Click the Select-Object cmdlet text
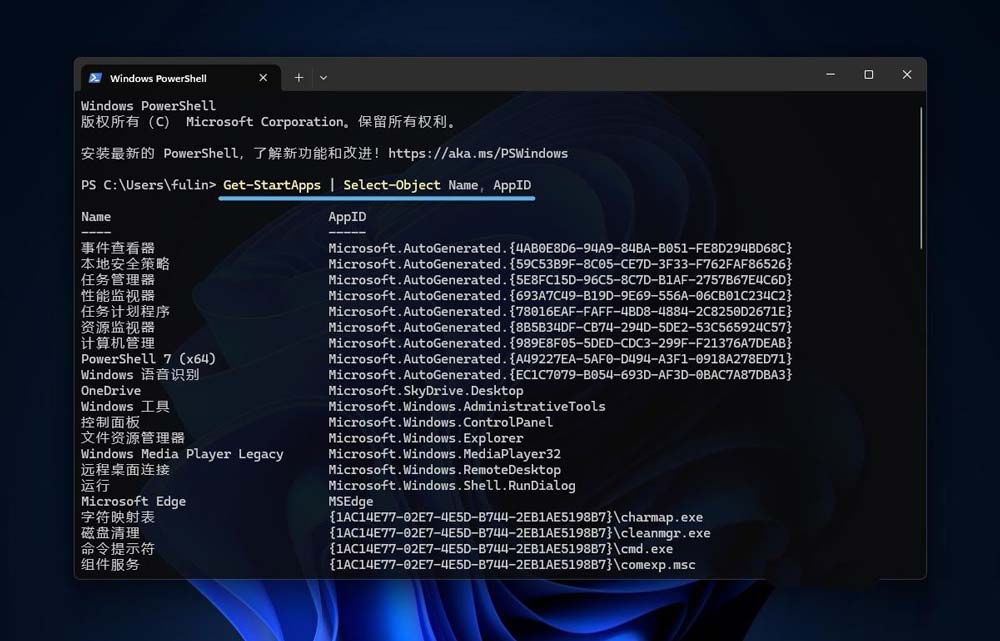Viewport: 1000px width, 641px height. [x=391, y=185]
